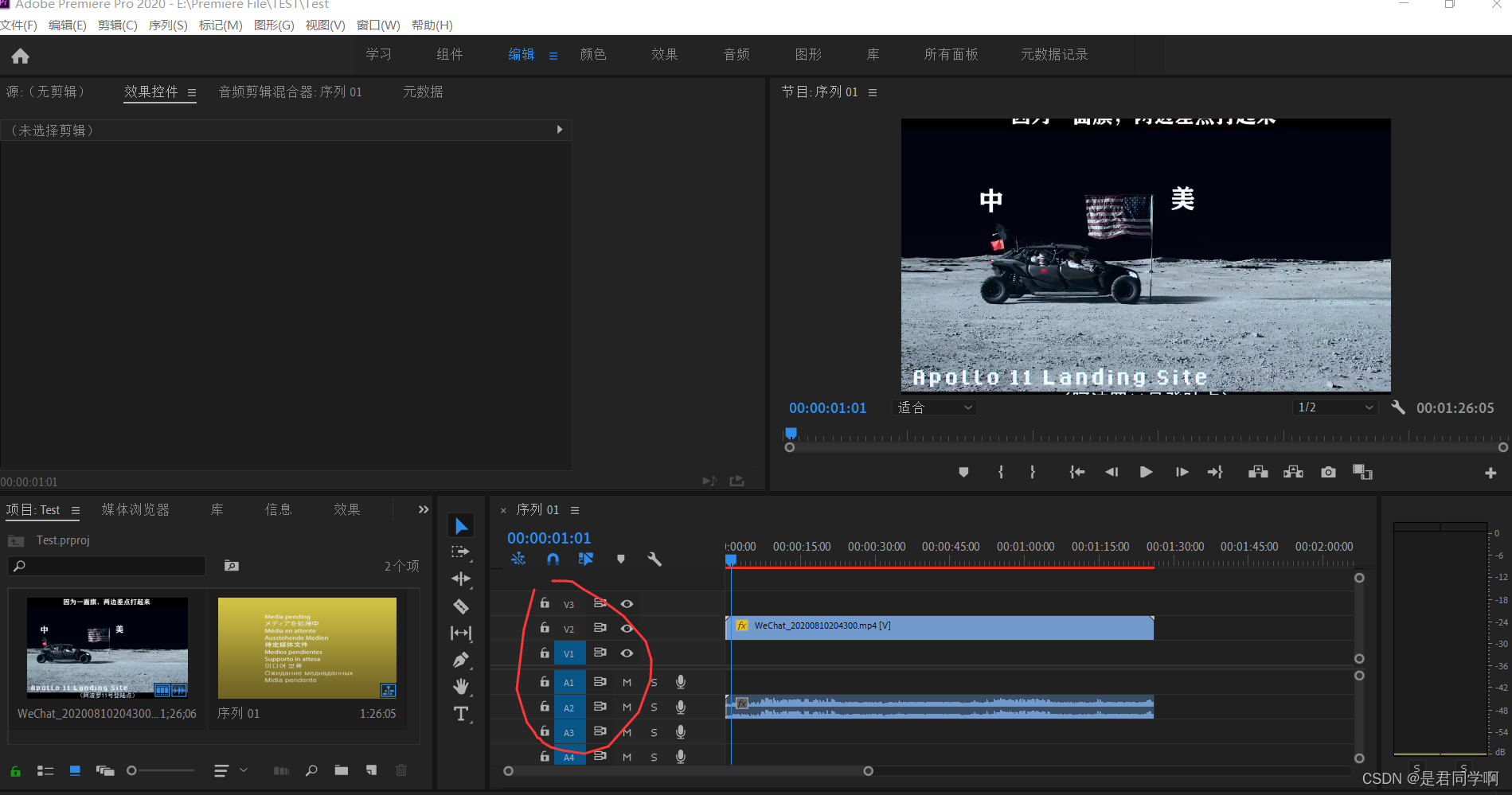Open the 编辑 workspace menu icon
The height and width of the screenshot is (795, 1512).
tap(553, 56)
